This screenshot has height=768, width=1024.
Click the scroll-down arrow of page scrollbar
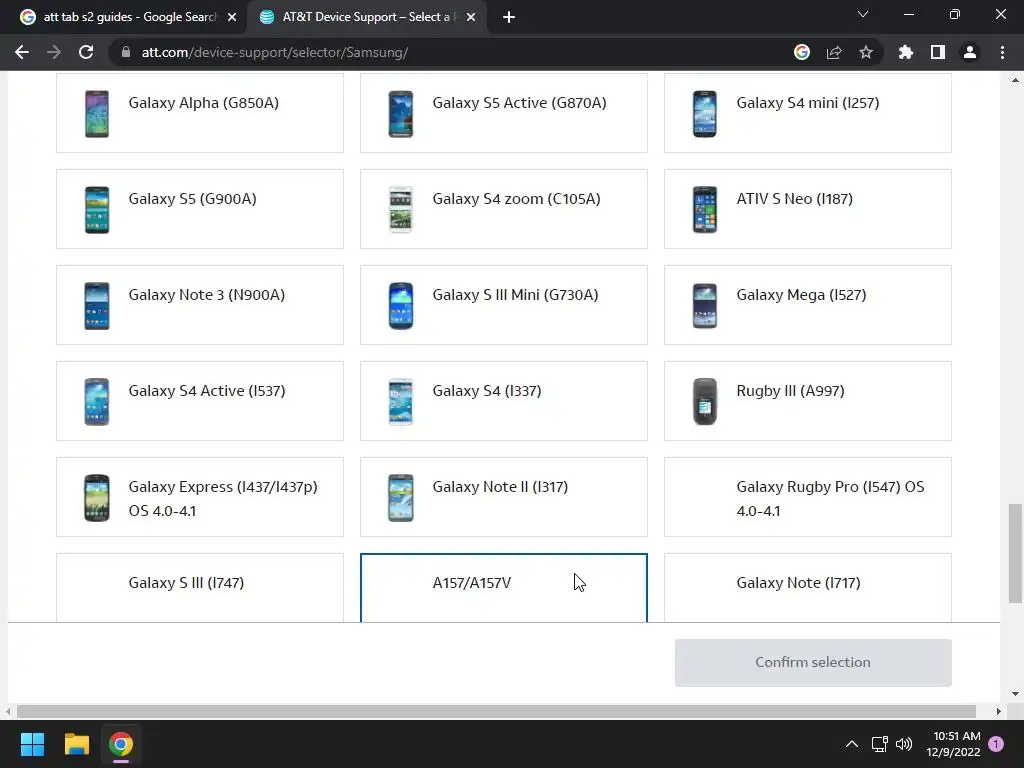coord(1015,694)
